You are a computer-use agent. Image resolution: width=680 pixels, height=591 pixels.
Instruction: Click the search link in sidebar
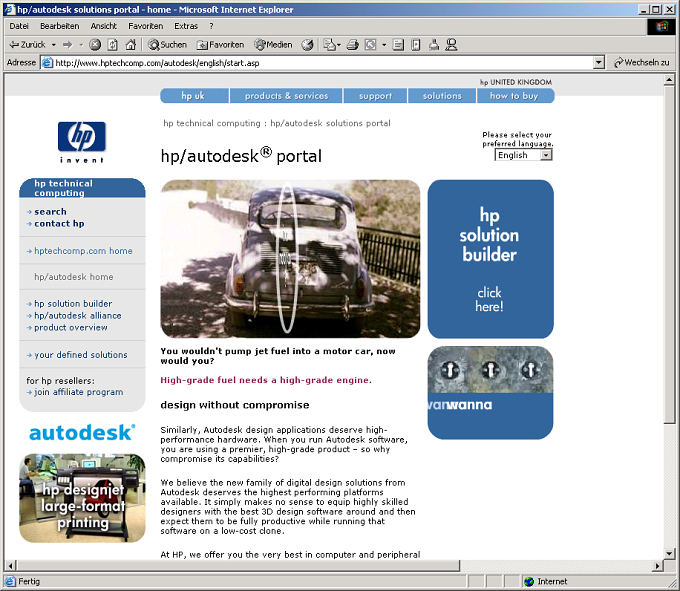tap(50, 212)
